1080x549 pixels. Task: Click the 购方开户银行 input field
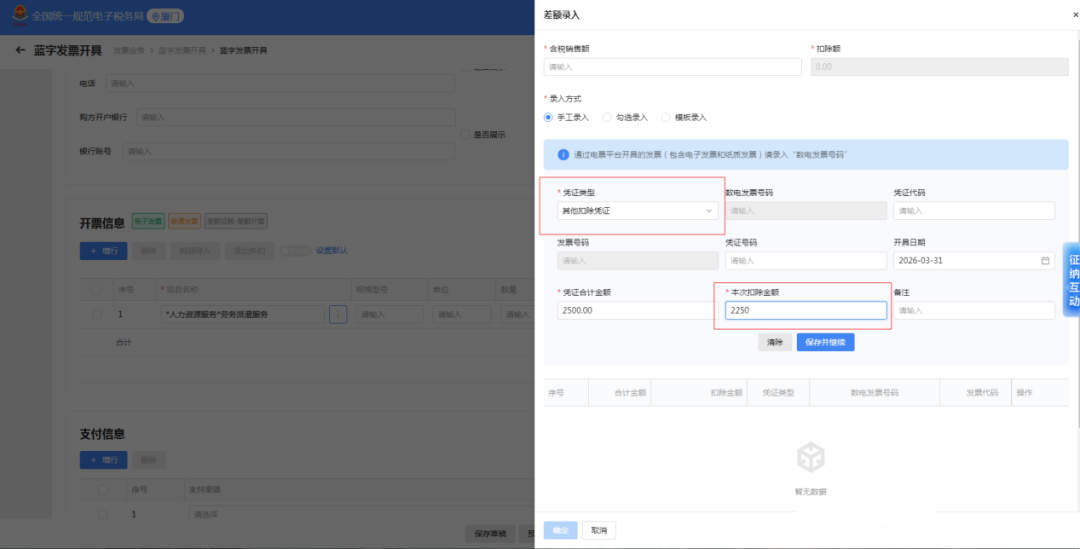click(x=295, y=118)
